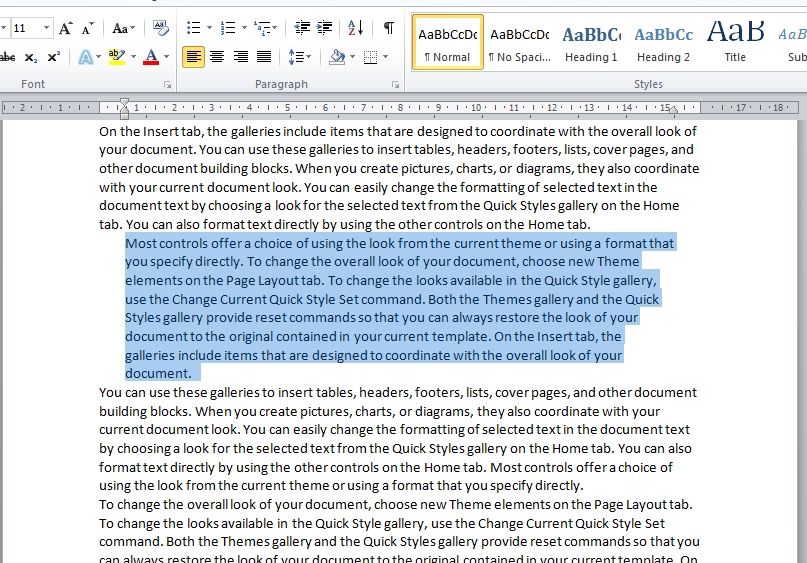The height and width of the screenshot is (563, 807).
Task: Click the Sort A-Z icon
Action: pos(356,28)
